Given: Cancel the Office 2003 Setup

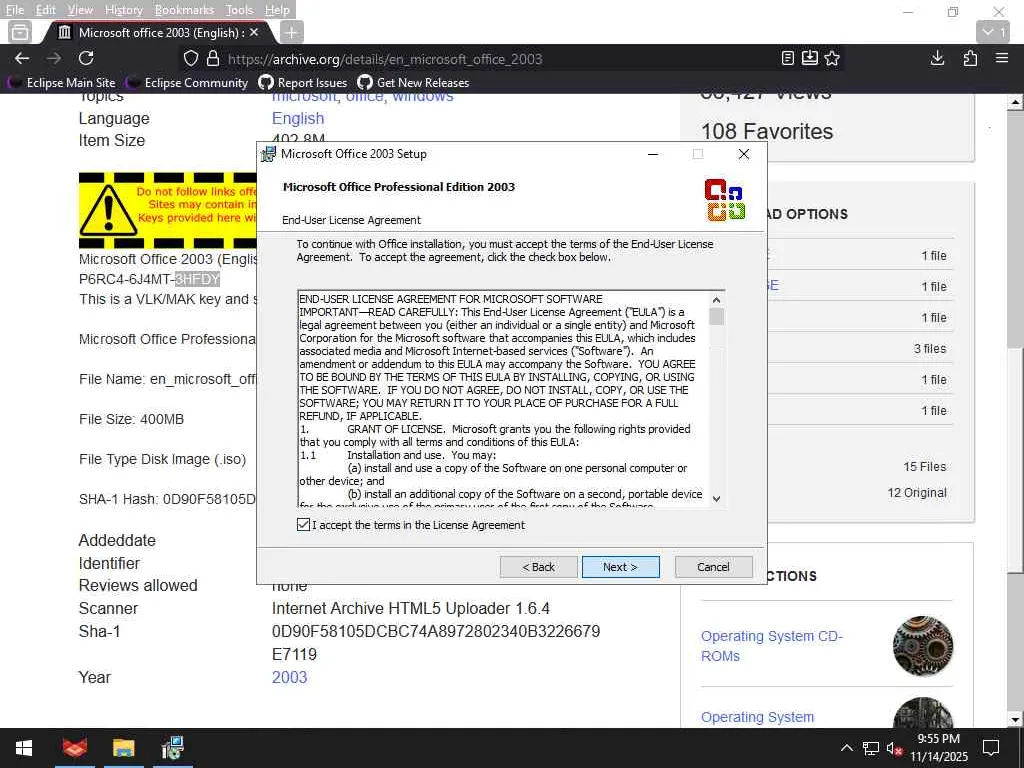Looking at the screenshot, I should pos(713,567).
